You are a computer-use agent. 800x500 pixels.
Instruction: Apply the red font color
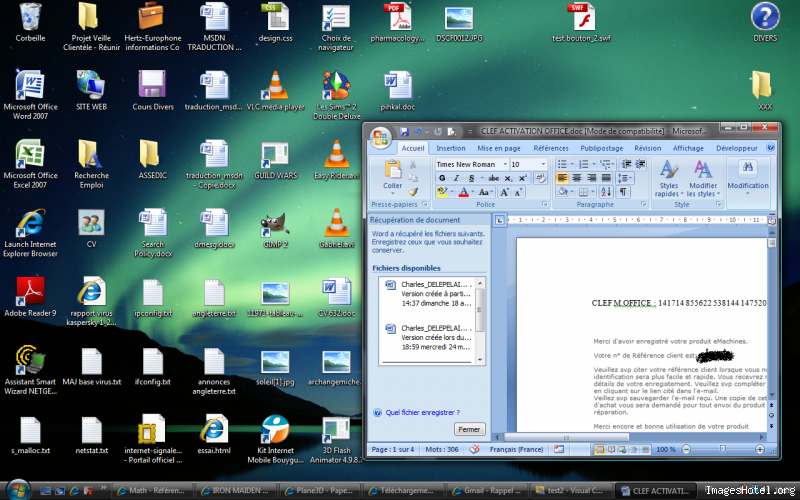point(463,192)
